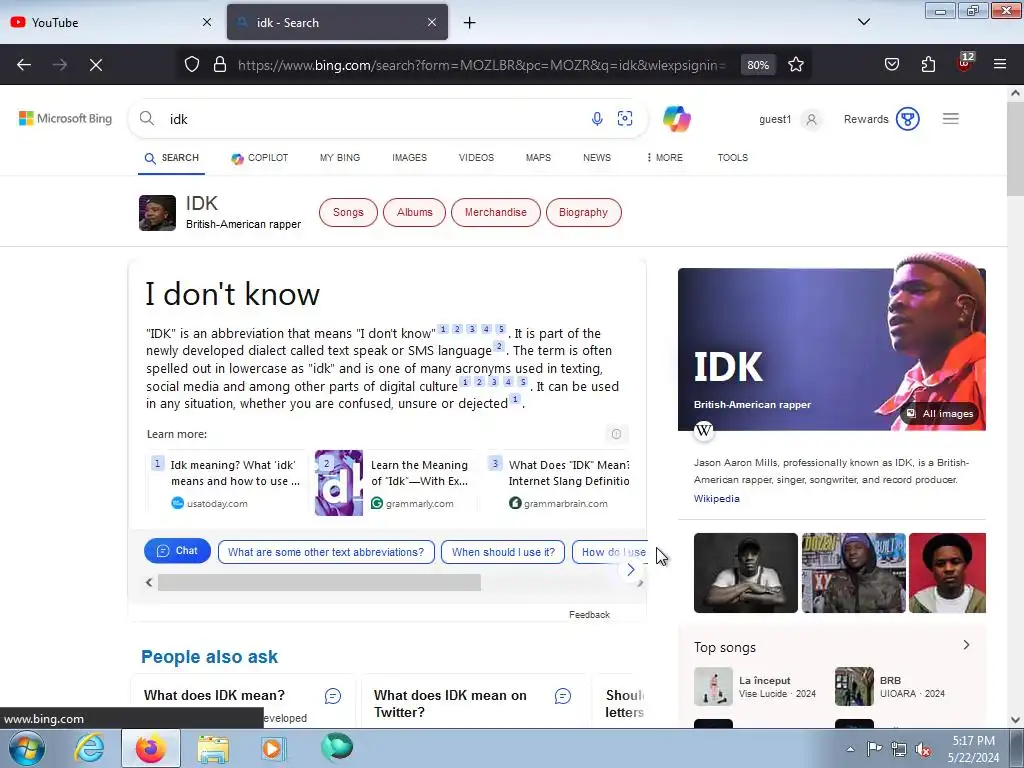The height and width of the screenshot is (768, 1024).
Task: Click the info icon next to Learn more
Action: pyautogui.click(x=616, y=434)
